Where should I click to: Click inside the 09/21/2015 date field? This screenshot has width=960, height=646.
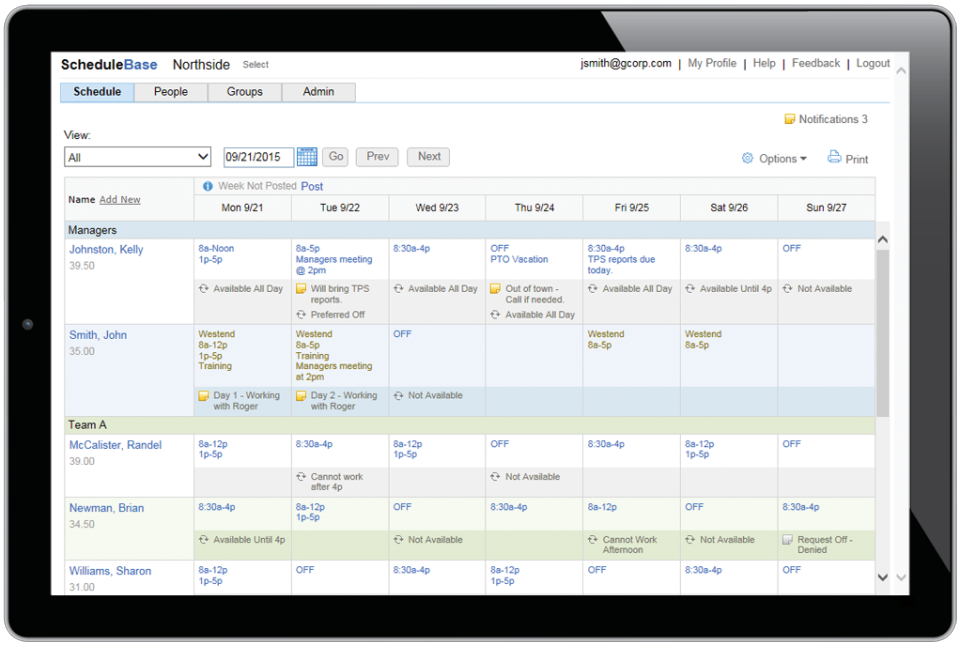point(258,157)
